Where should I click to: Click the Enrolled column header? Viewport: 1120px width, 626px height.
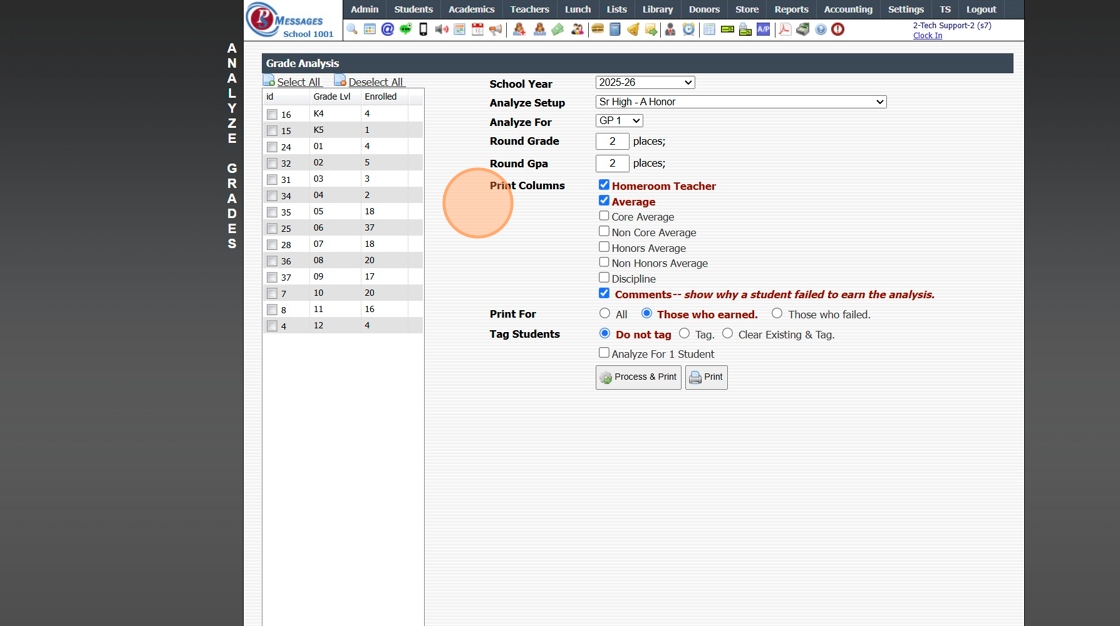pos(381,96)
